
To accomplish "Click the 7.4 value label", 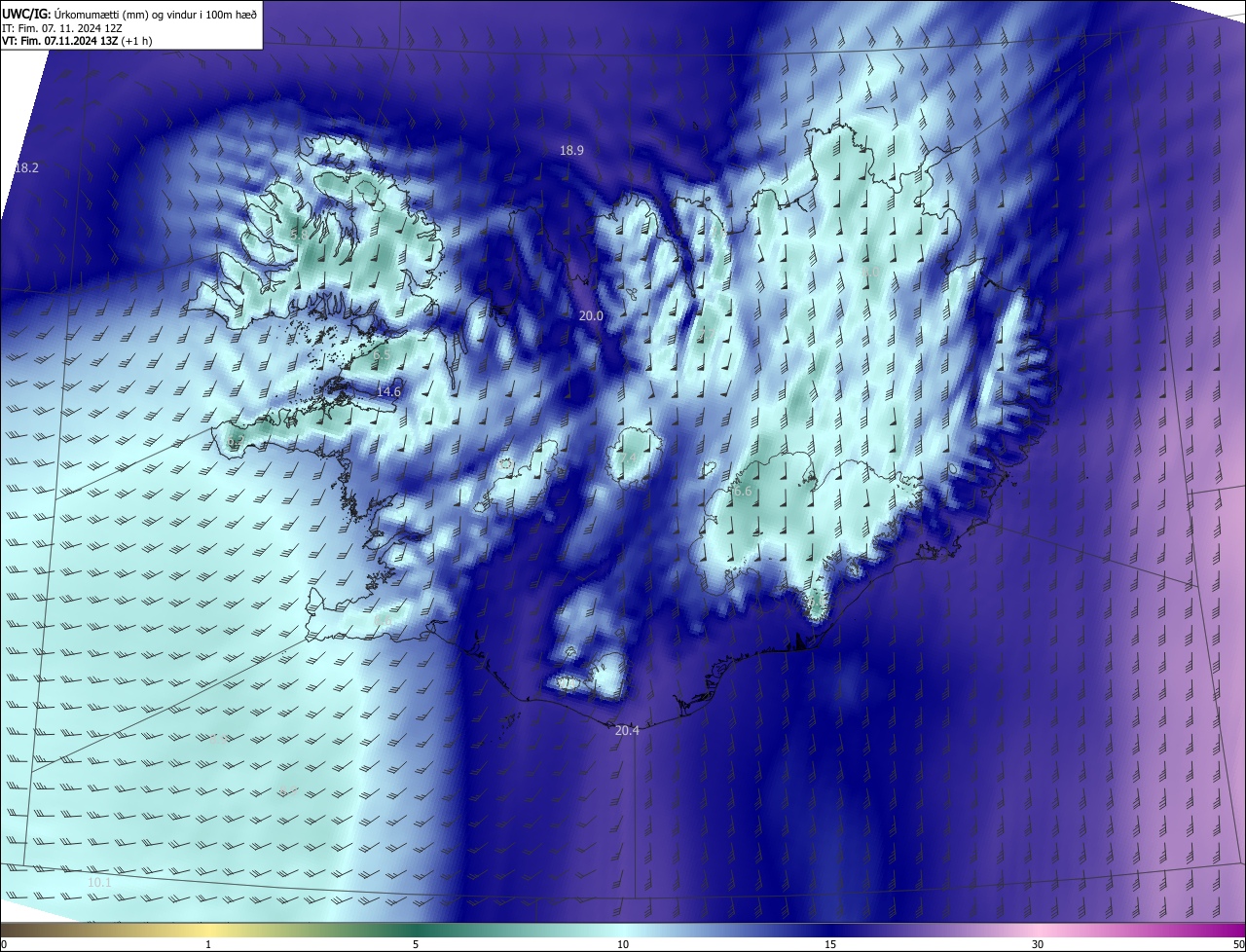I will [x=628, y=458].
